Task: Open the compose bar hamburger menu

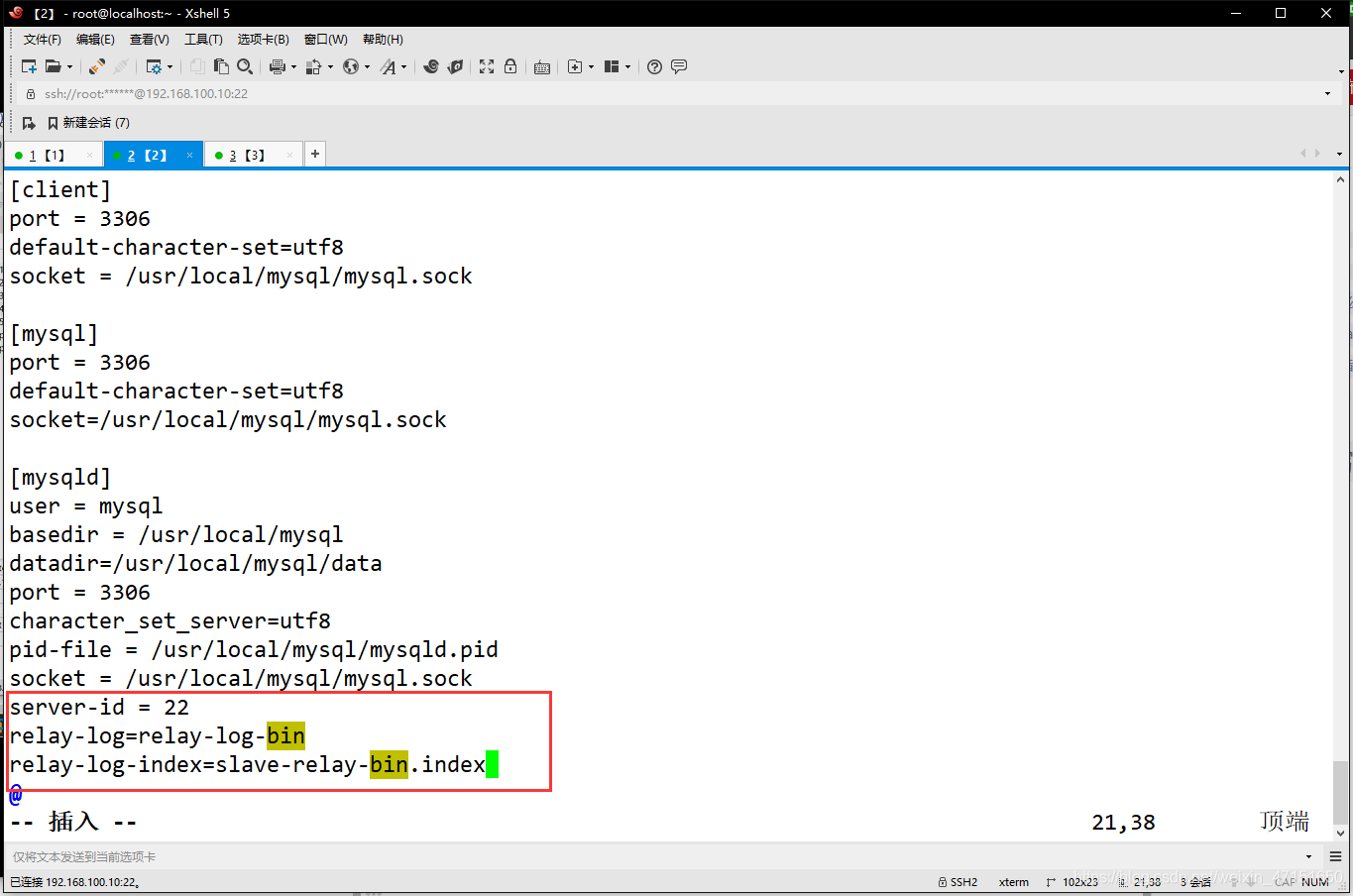Action: click(1335, 856)
